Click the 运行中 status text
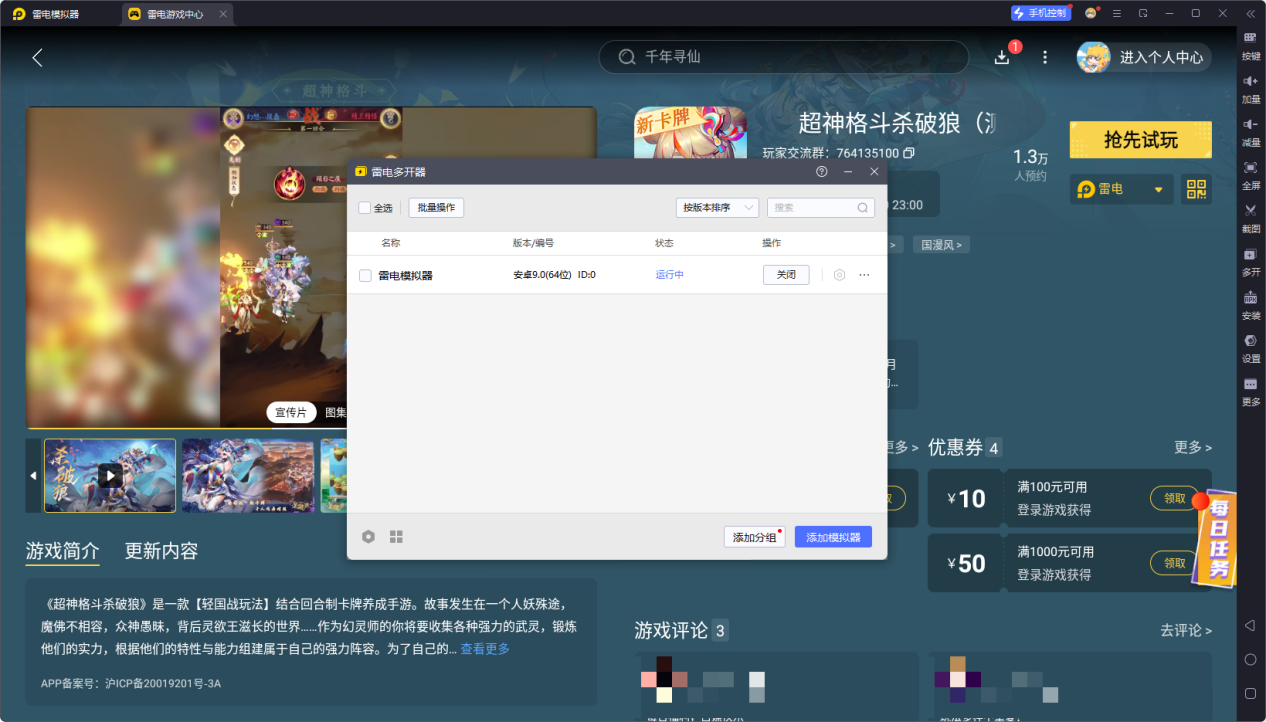1266x722 pixels. pyautogui.click(x=670, y=275)
